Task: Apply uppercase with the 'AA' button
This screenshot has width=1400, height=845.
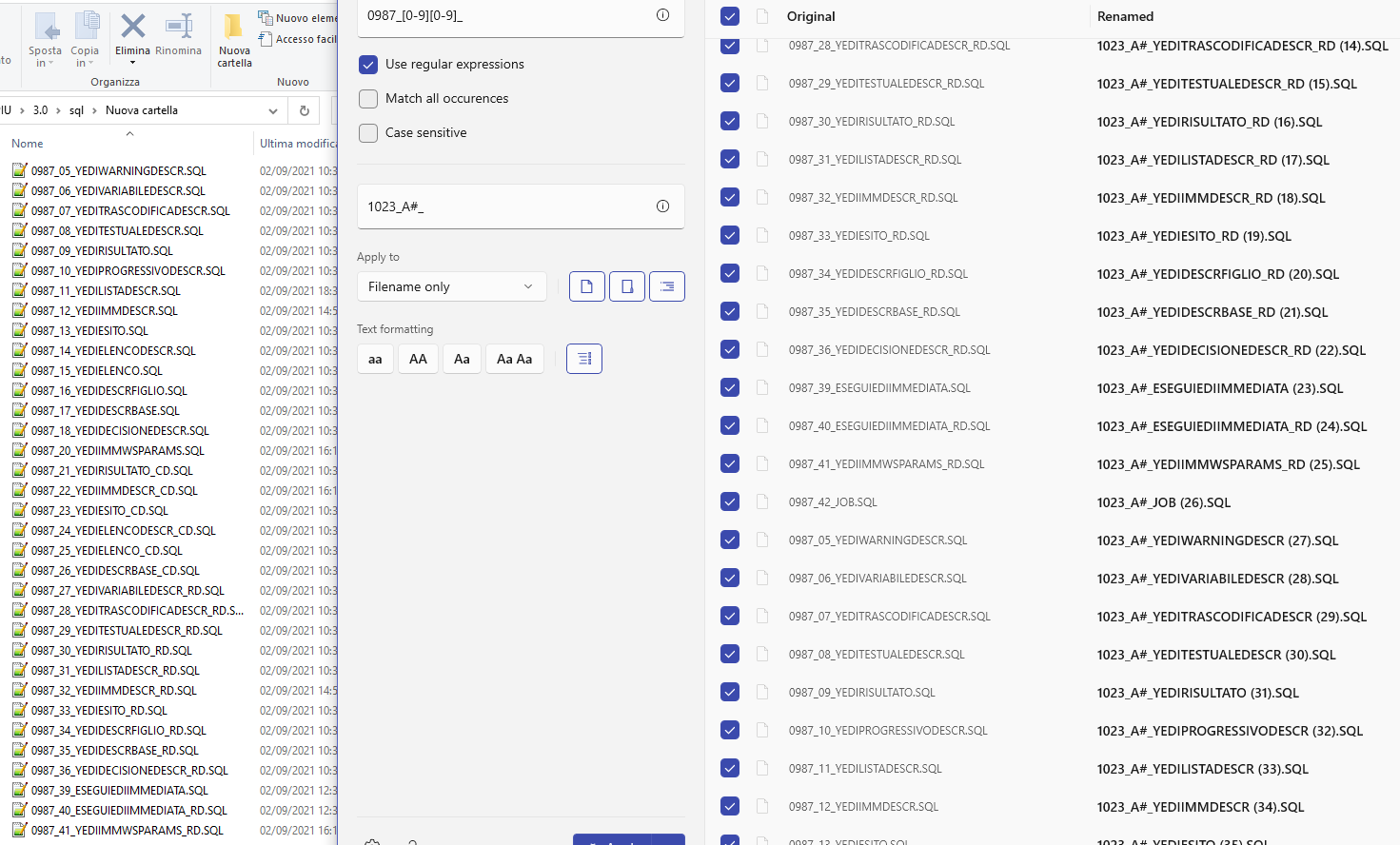Action: (418, 359)
